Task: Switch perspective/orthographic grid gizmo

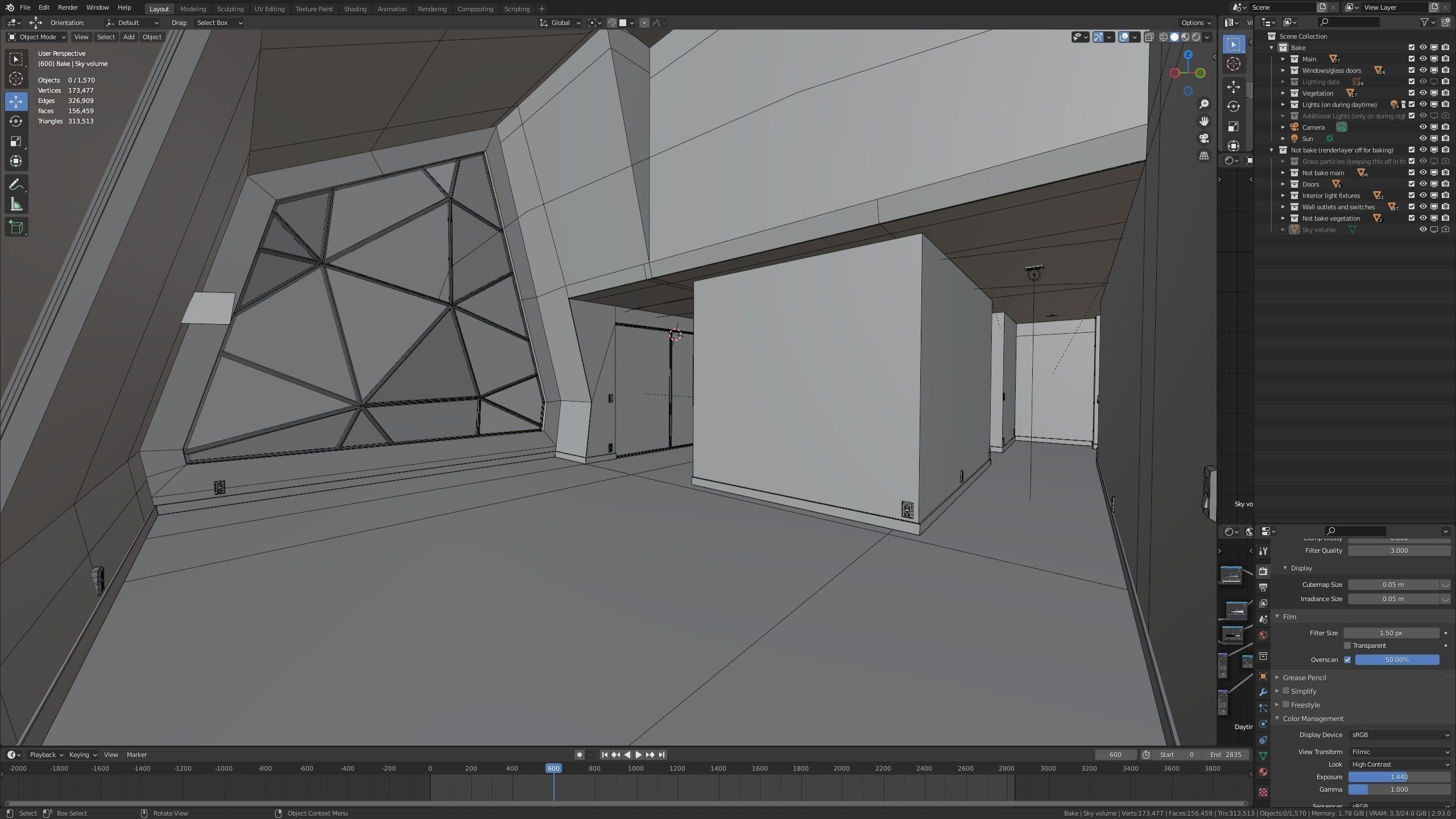Action: [x=1203, y=155]
